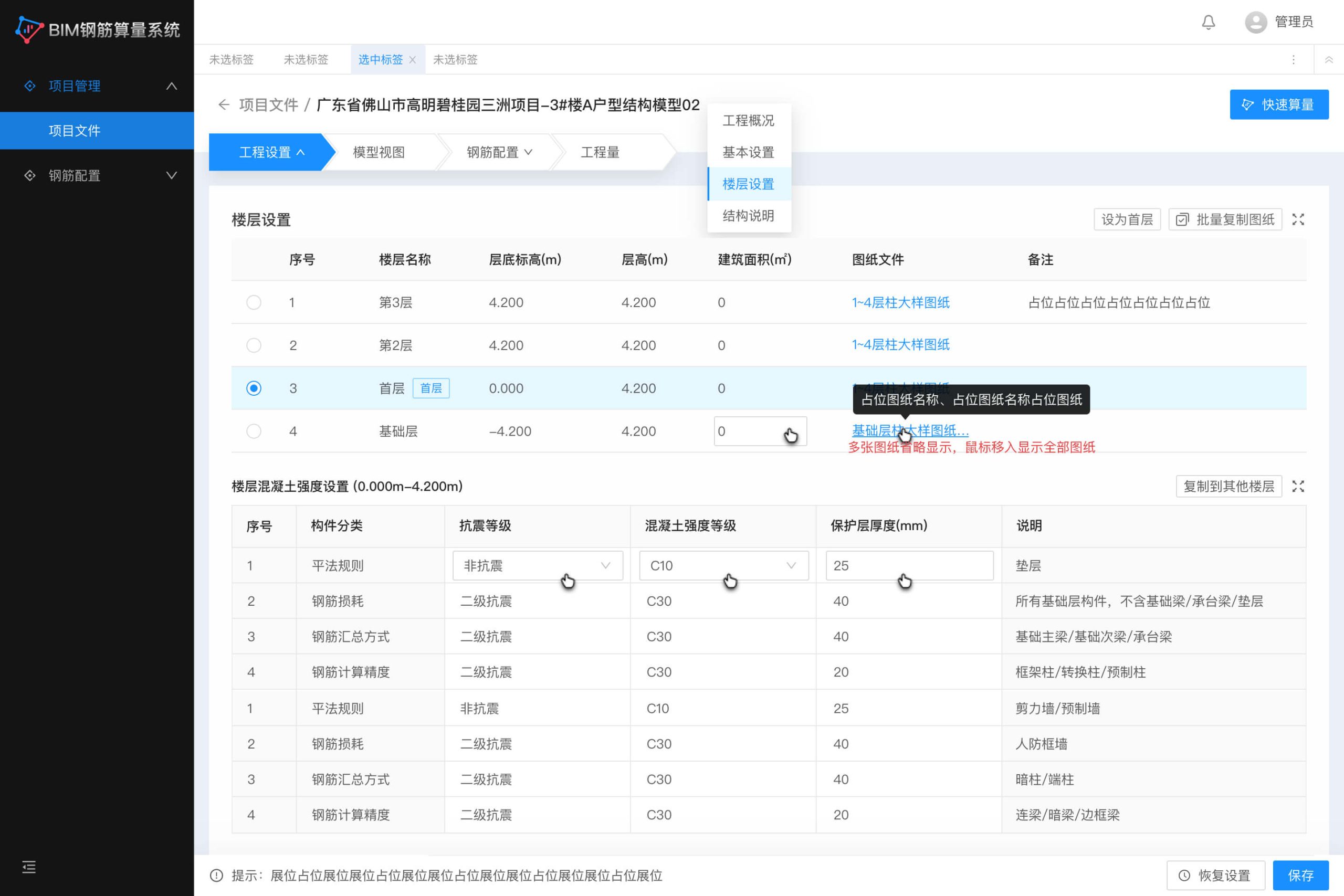The image size is (1344, 896).
Task: Collapse the sidebar with bottom-left menu icon
Action: 29,867
